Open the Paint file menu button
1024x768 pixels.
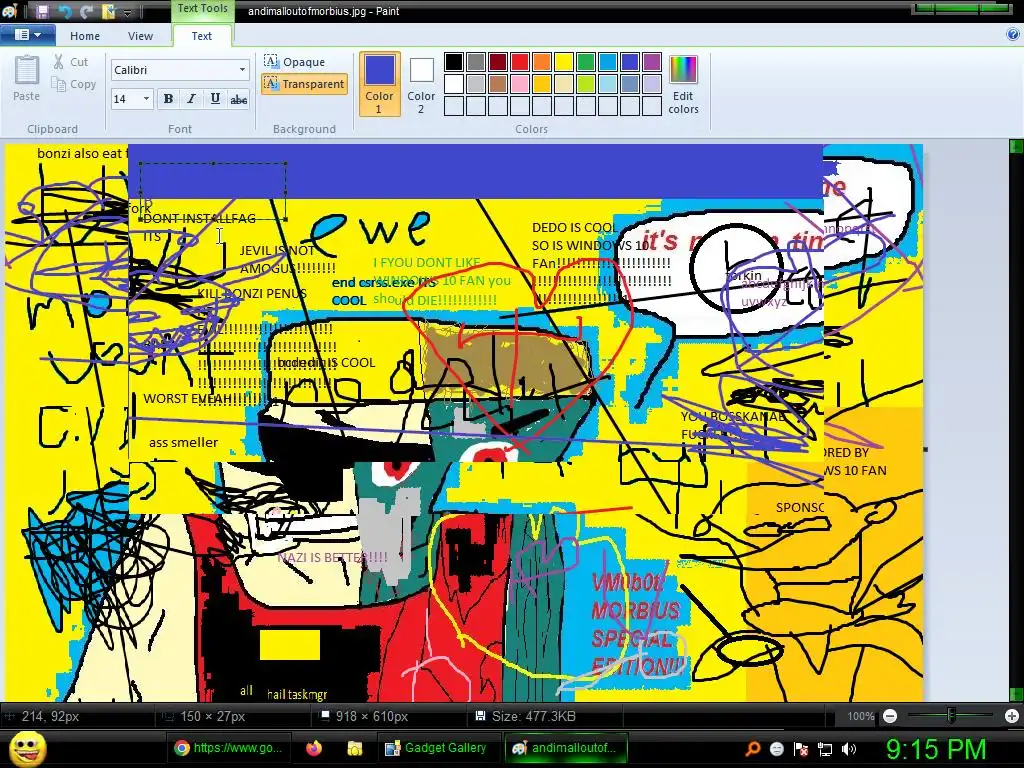(27, 35)
